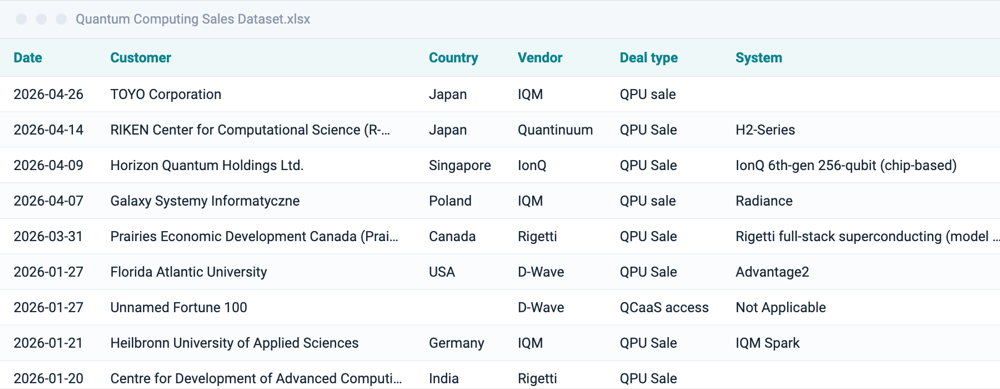
Task: Select the USA country cell
Action: click(441, 272)
